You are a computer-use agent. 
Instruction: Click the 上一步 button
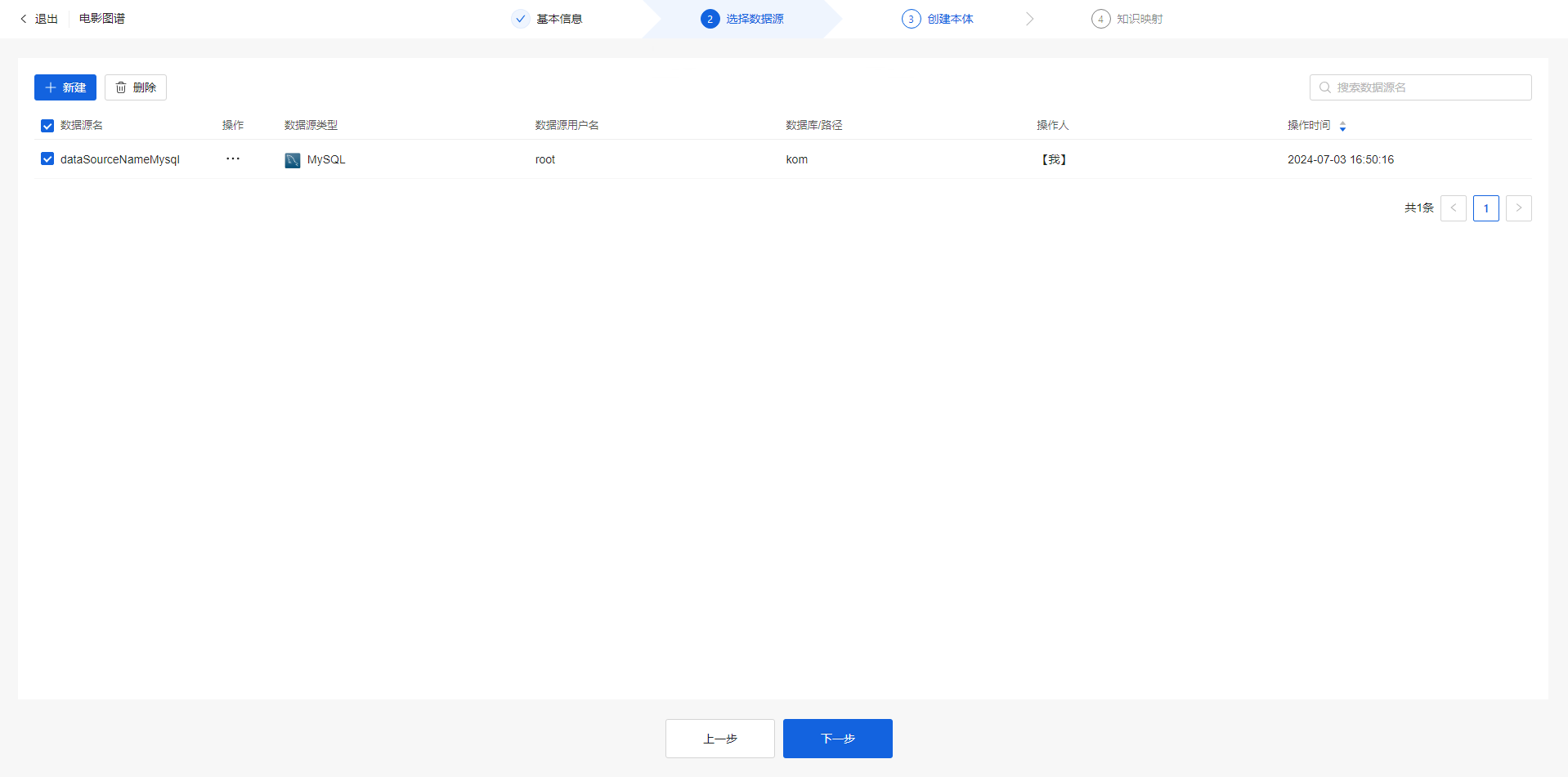pyautogui.click(x=719, y=739)
